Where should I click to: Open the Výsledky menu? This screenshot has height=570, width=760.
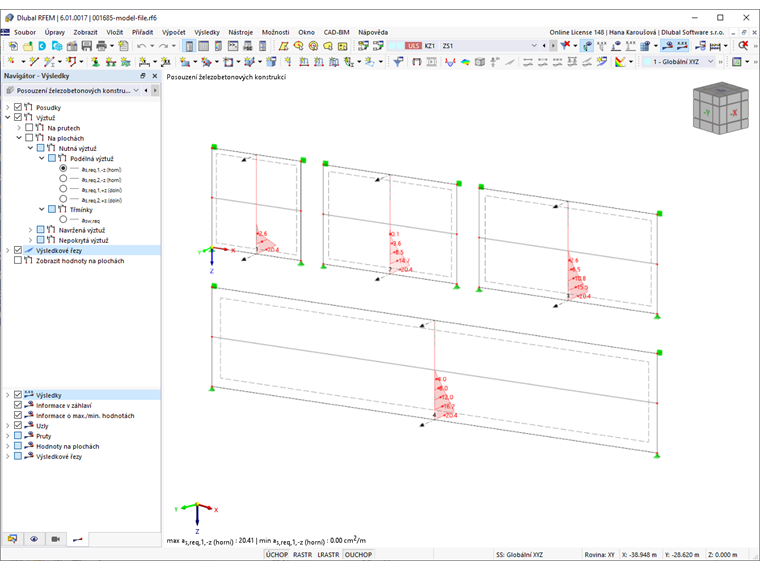pos(207,32)
